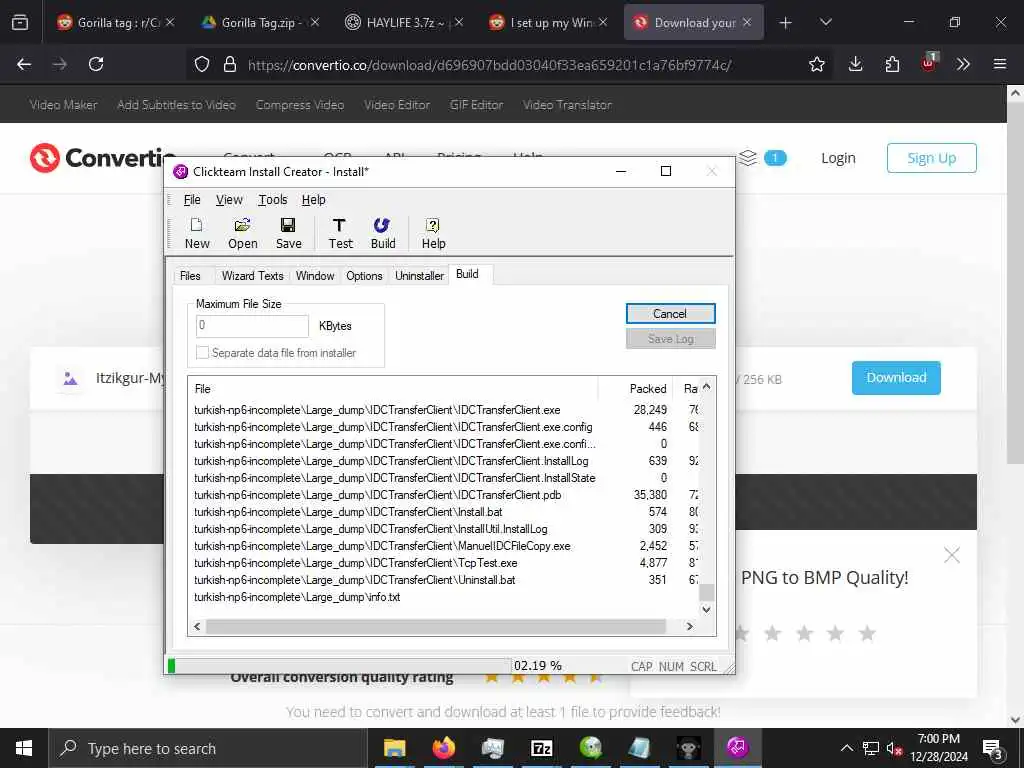This screenshot has width=1024, height=768.
Task: Click the build list scroll down arrow
Action: coord(707,609)
